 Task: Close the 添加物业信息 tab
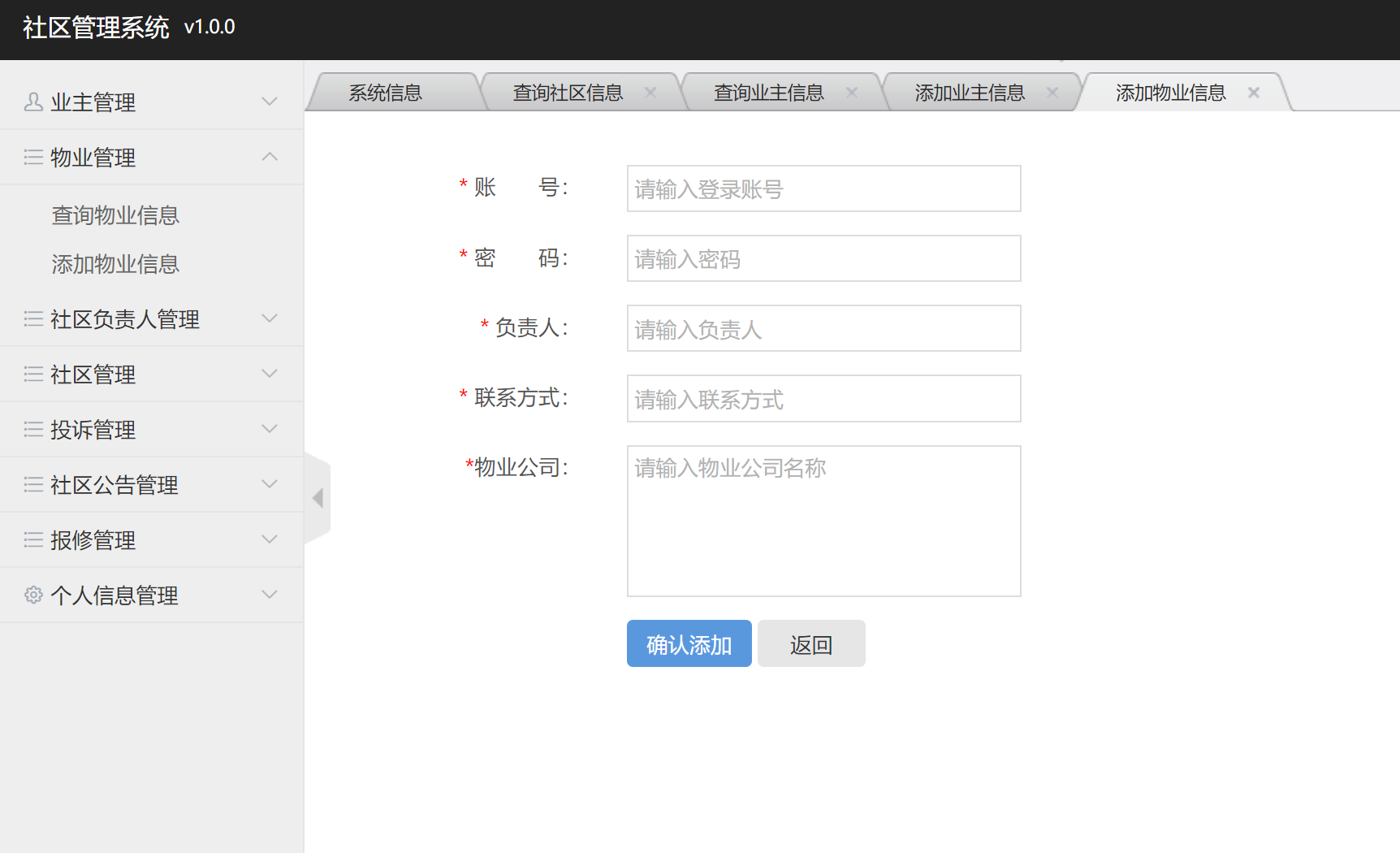click(1253, 92)
